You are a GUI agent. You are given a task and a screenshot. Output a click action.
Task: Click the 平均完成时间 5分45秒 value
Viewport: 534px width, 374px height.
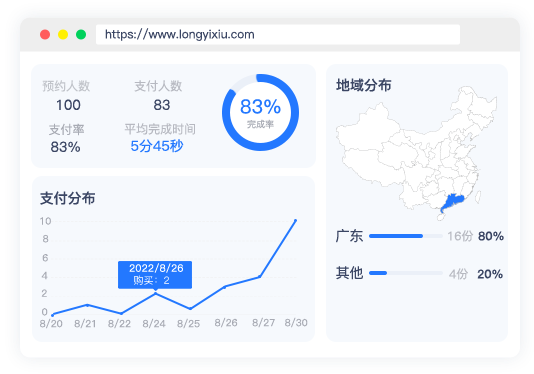click(x=157, y=146)
